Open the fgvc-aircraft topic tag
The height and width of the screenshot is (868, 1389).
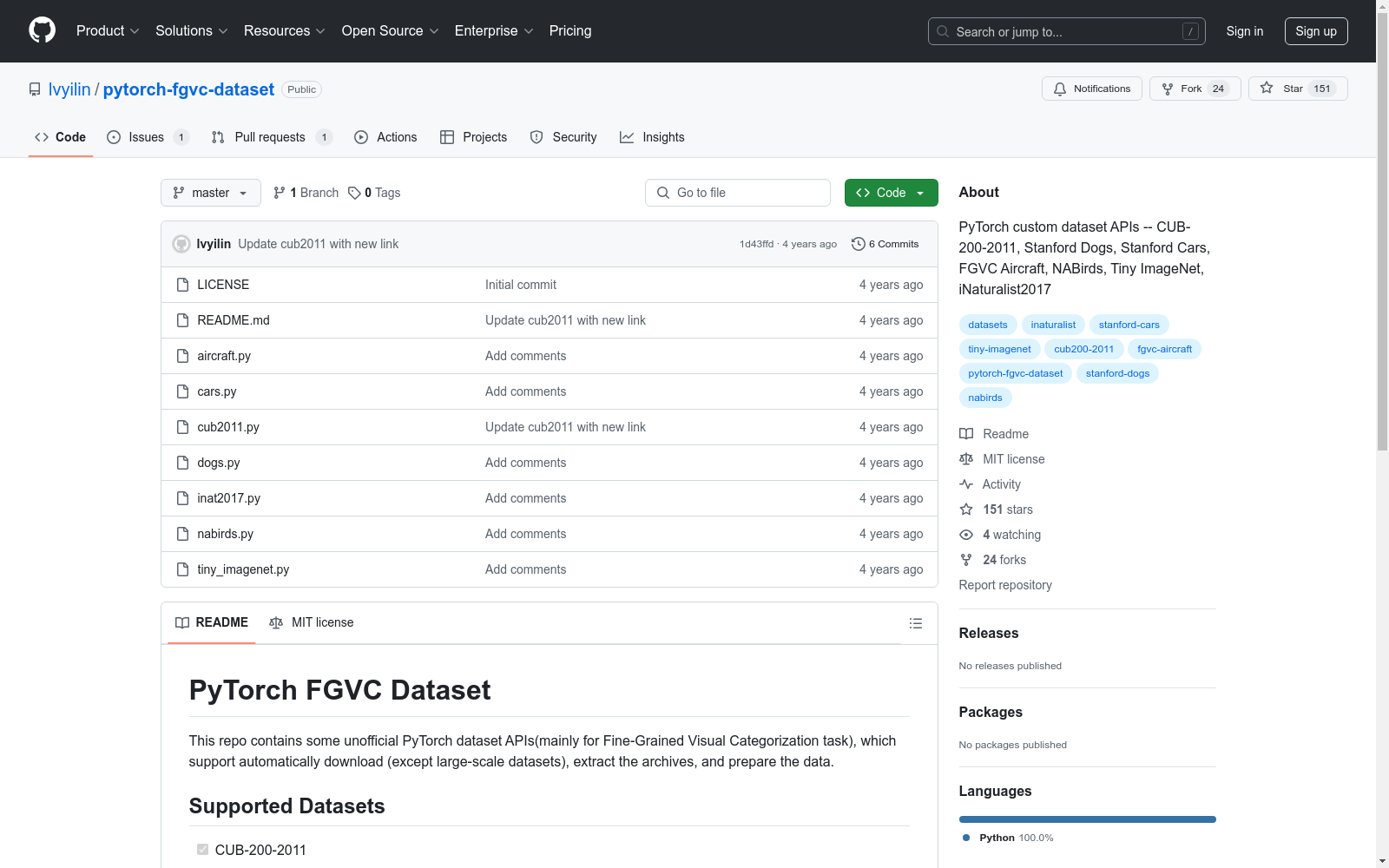pyautogui.click(x=1164, y=349)
